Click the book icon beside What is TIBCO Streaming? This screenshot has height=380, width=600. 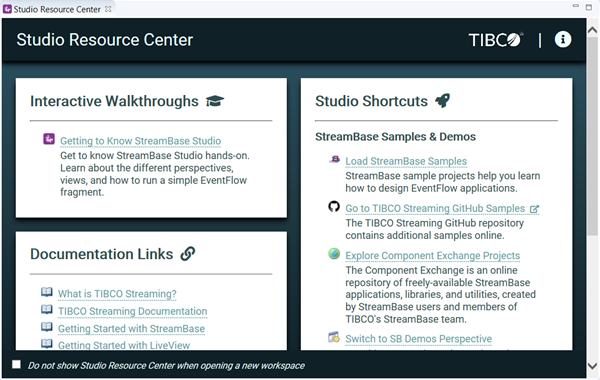47,292
